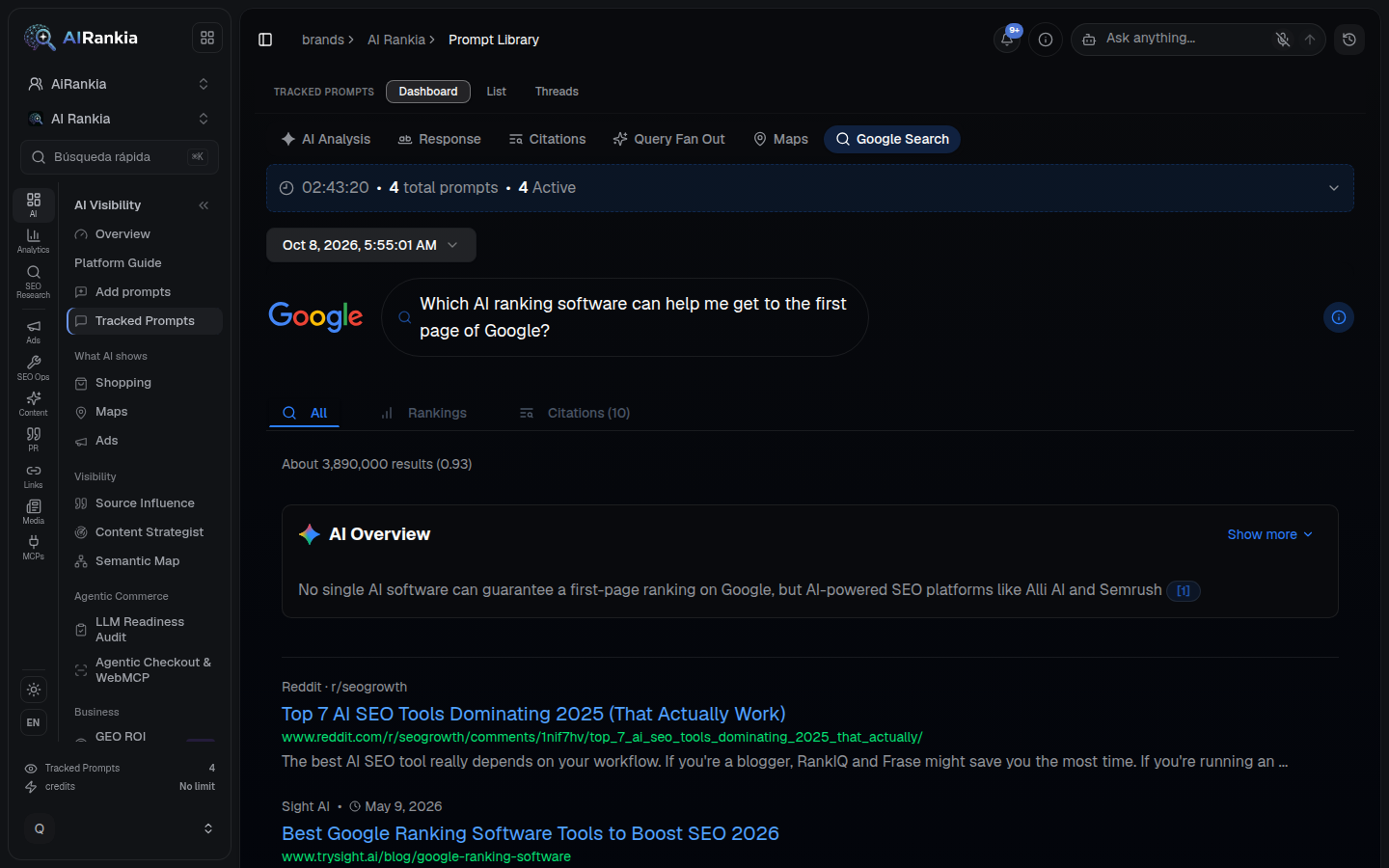The height and width of the screenshot is (868, 1389).
Task: Expand the AiRankia workspace selector
Action: pyautogui.click(x=120, y=84)
